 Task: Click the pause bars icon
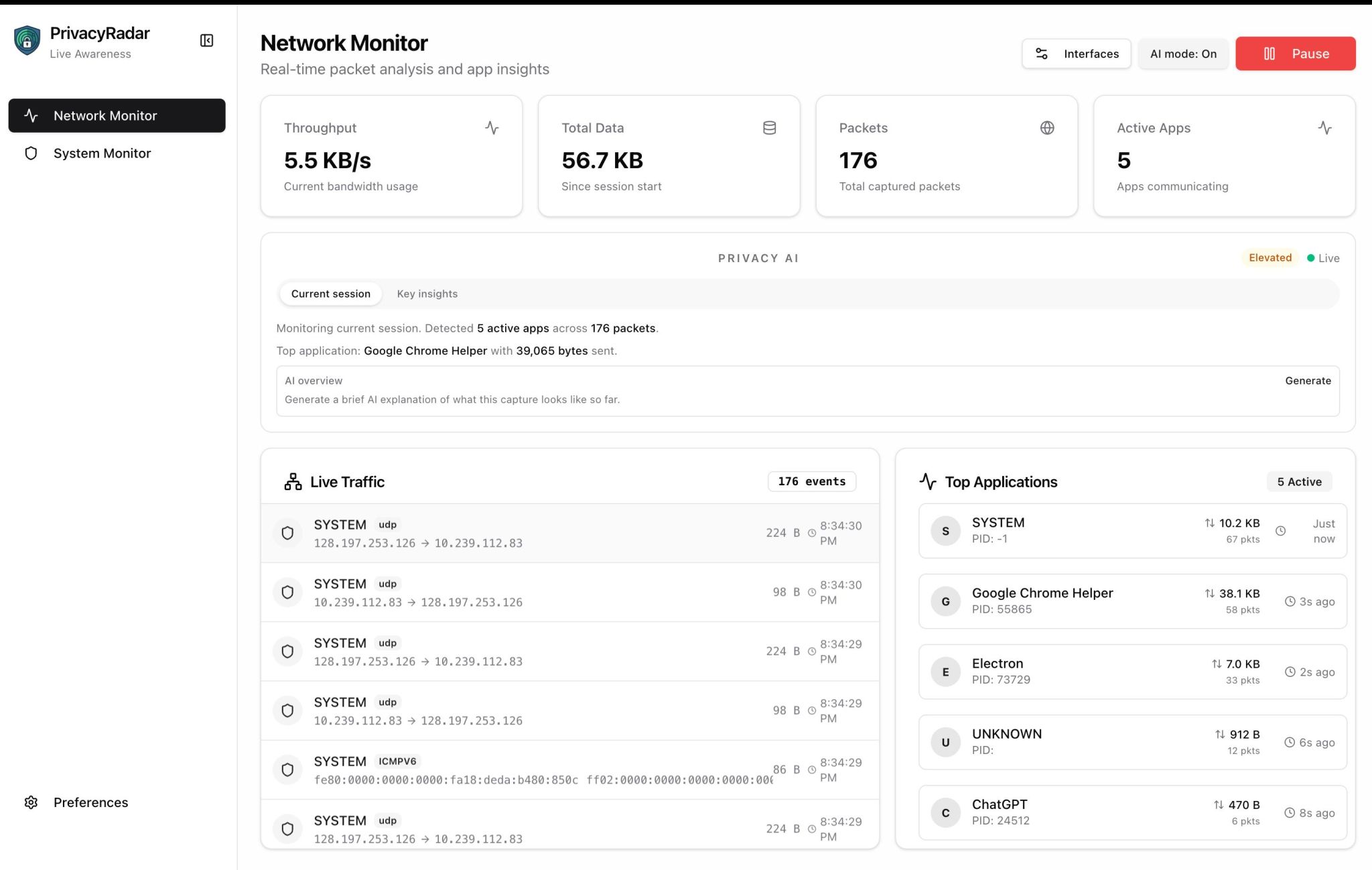[x=1270, y=54]
